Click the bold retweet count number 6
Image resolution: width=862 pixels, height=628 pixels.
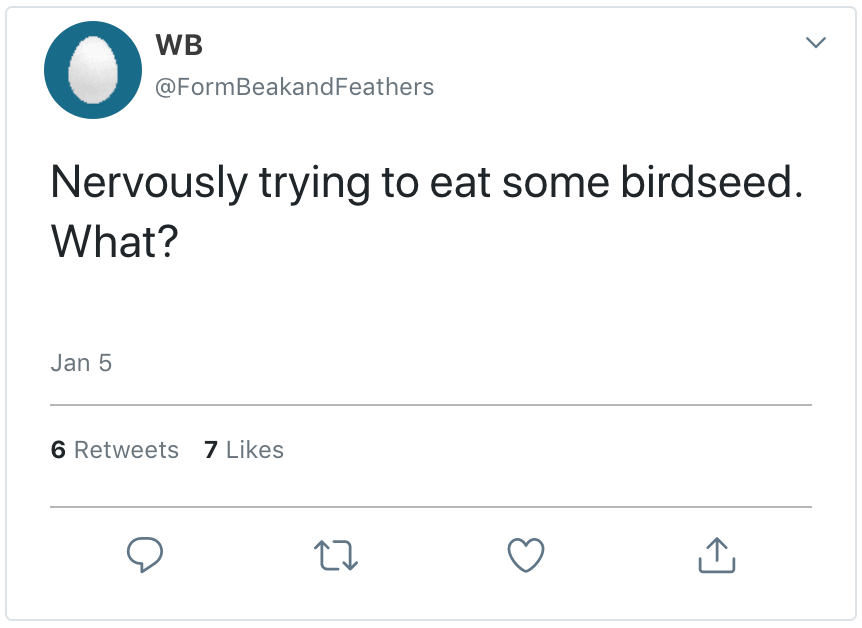58,450
